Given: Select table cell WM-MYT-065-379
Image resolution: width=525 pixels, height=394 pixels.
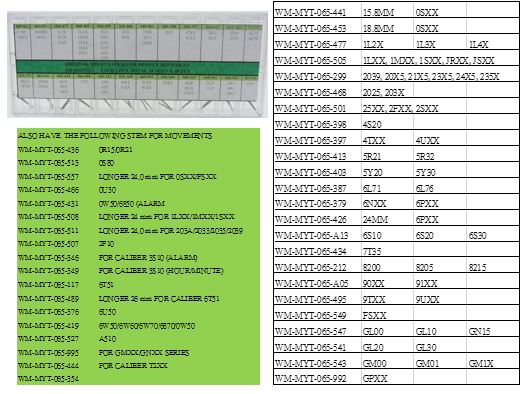Looking at the screenshot, I should (x=317, y=201).
